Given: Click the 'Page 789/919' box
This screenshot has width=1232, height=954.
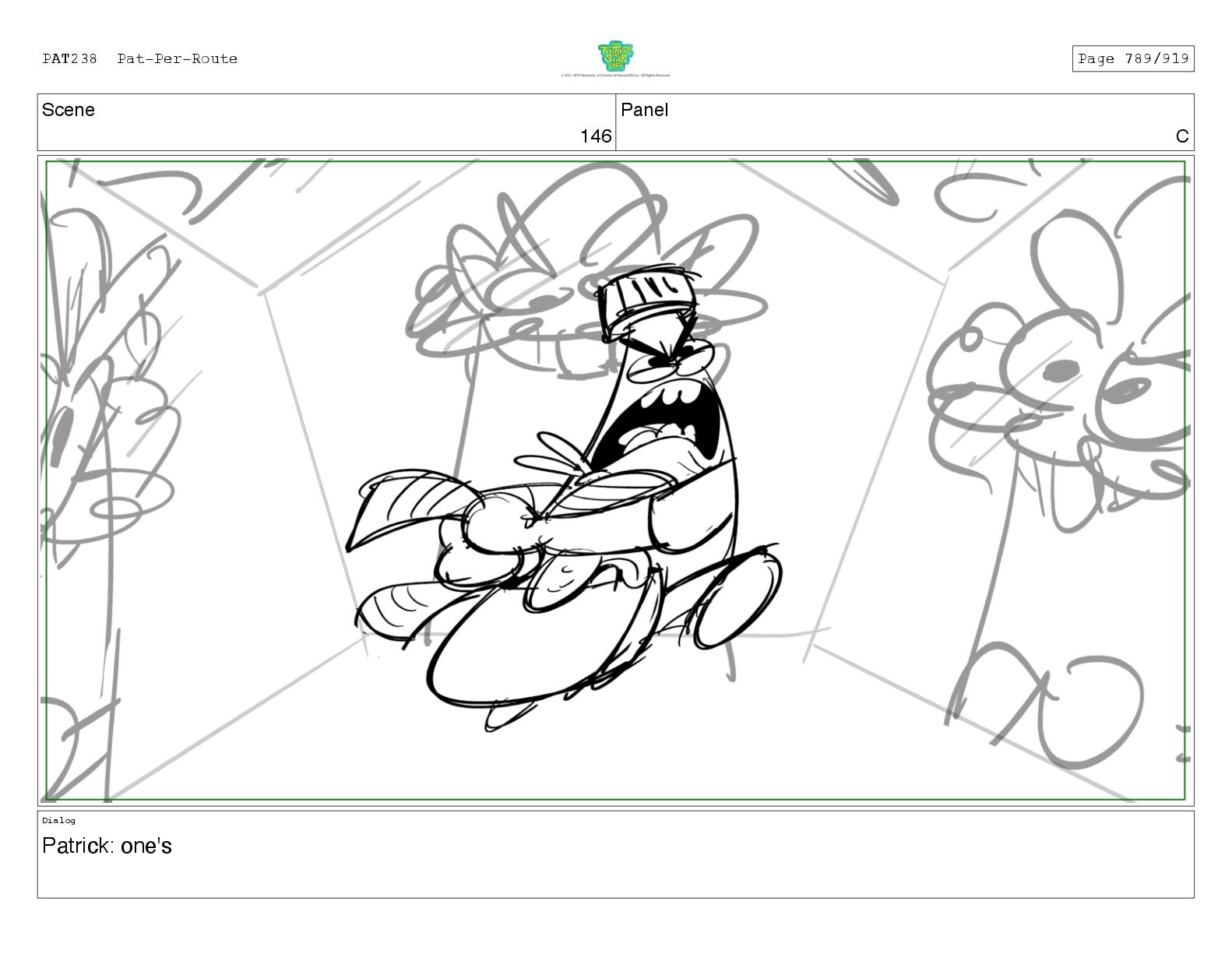Looking at the screenshot, I should (x=1132, y=58).
